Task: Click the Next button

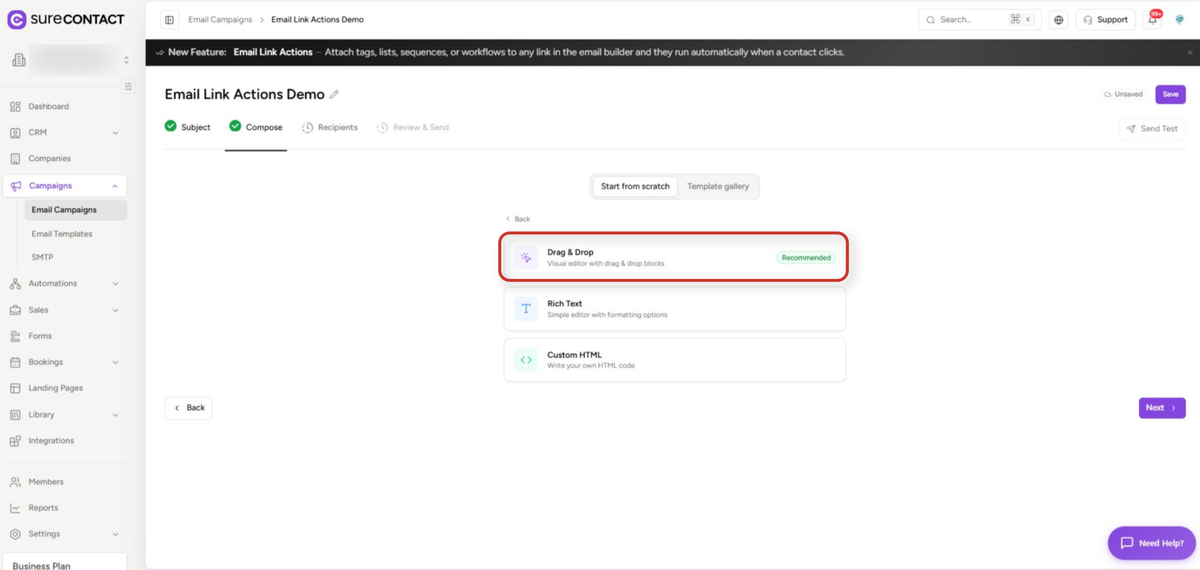Action: [x=1162, y=408]
